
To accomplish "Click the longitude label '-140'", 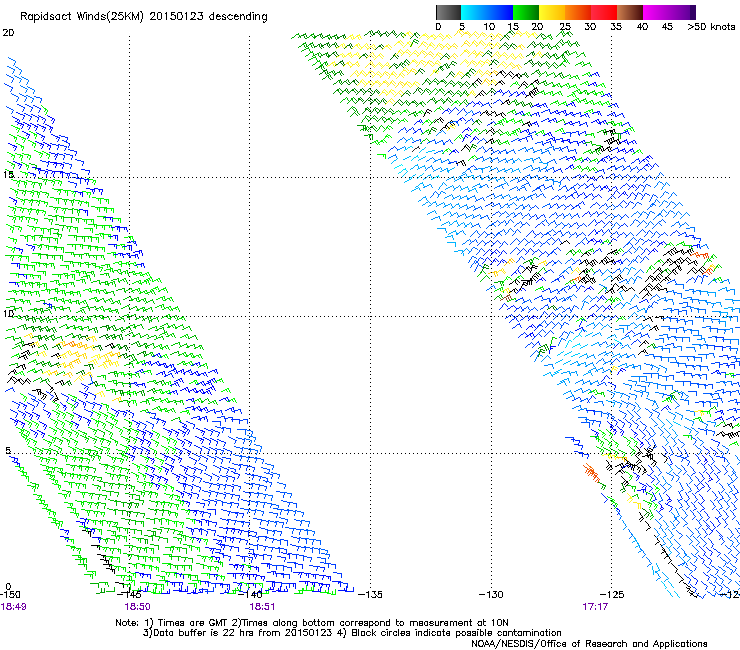I will 251,594.
